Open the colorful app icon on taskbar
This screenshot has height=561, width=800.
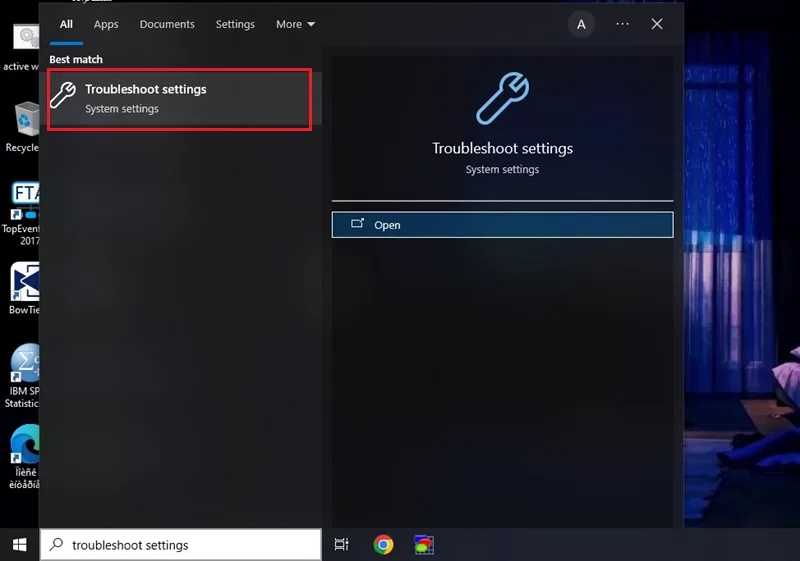tap(423, 545)
